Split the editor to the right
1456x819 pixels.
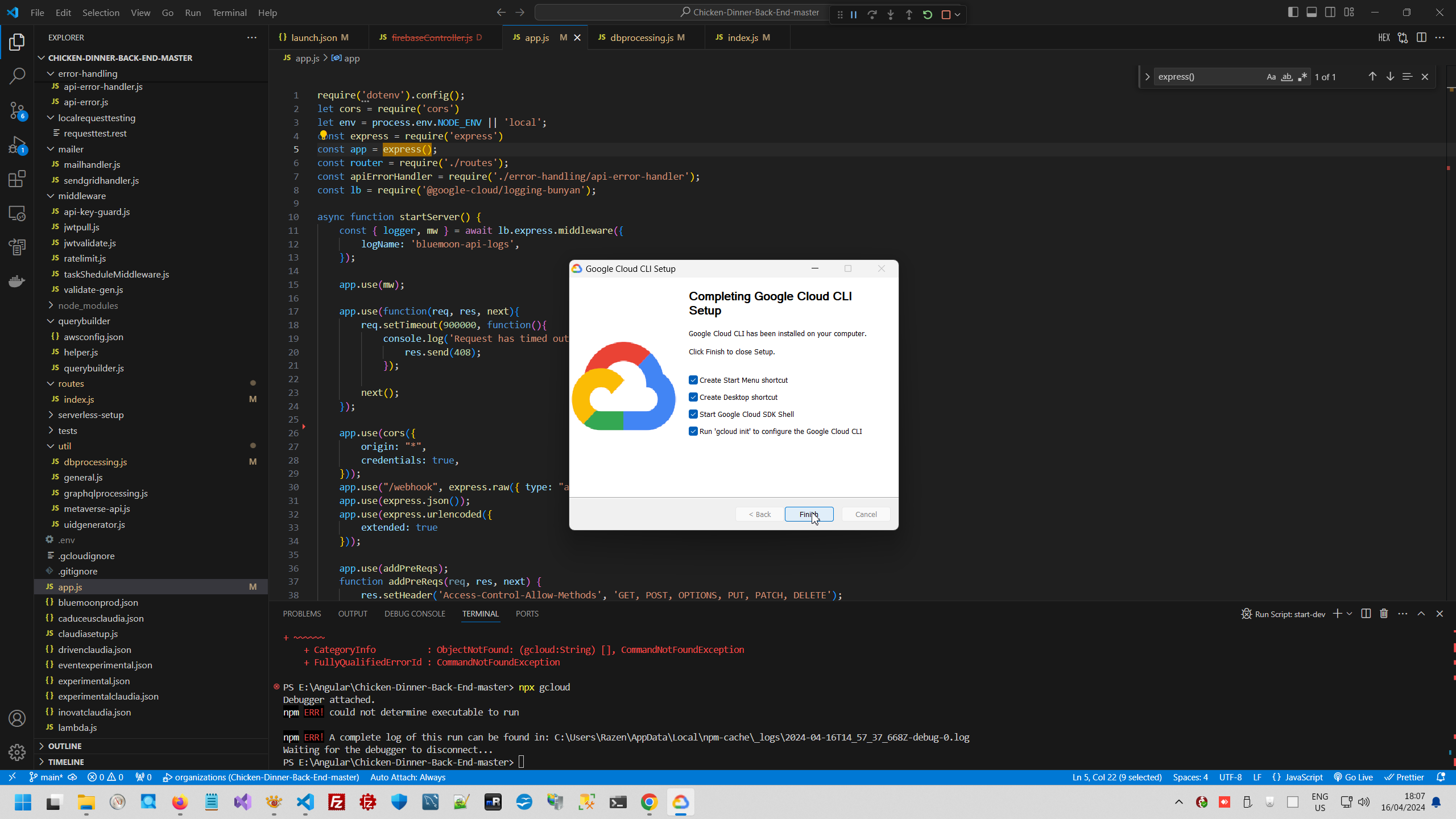tap(1421, 38)
